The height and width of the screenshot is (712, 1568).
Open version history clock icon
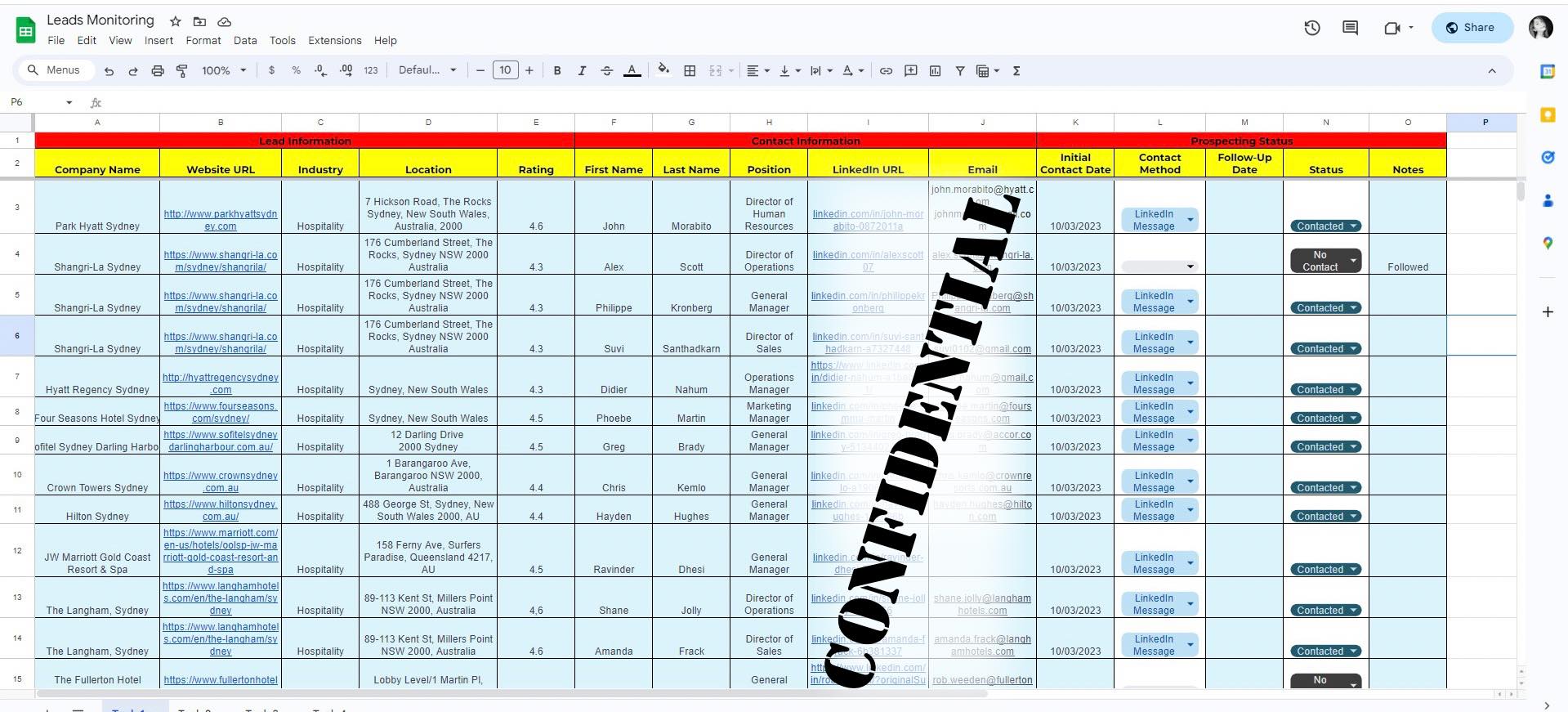tap(1312, 28)
